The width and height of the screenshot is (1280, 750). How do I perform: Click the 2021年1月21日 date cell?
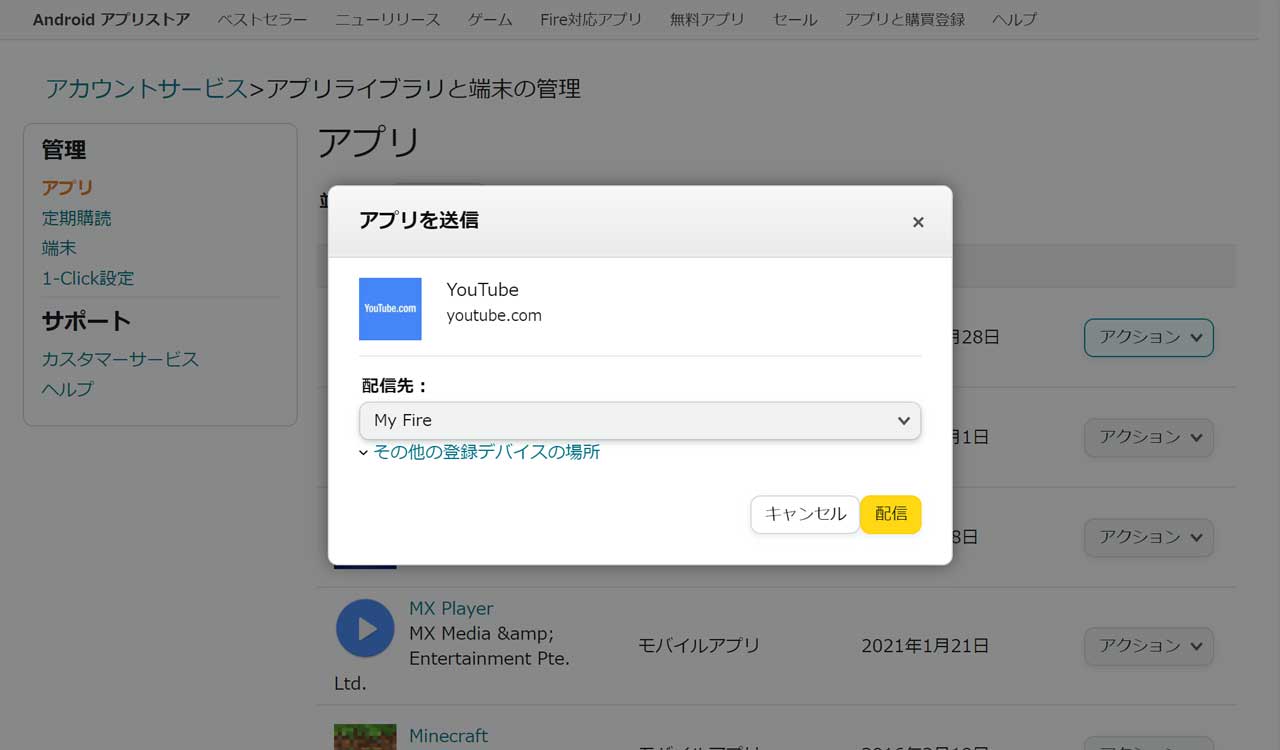pyautogui.click(x=925, y=646)
